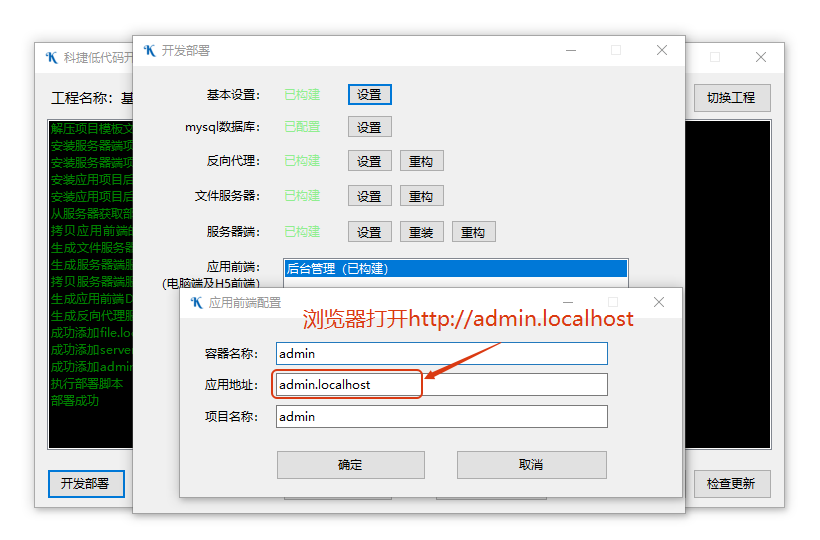
Task: Cancel the dialog with 取消
Action: coord(531,465)
